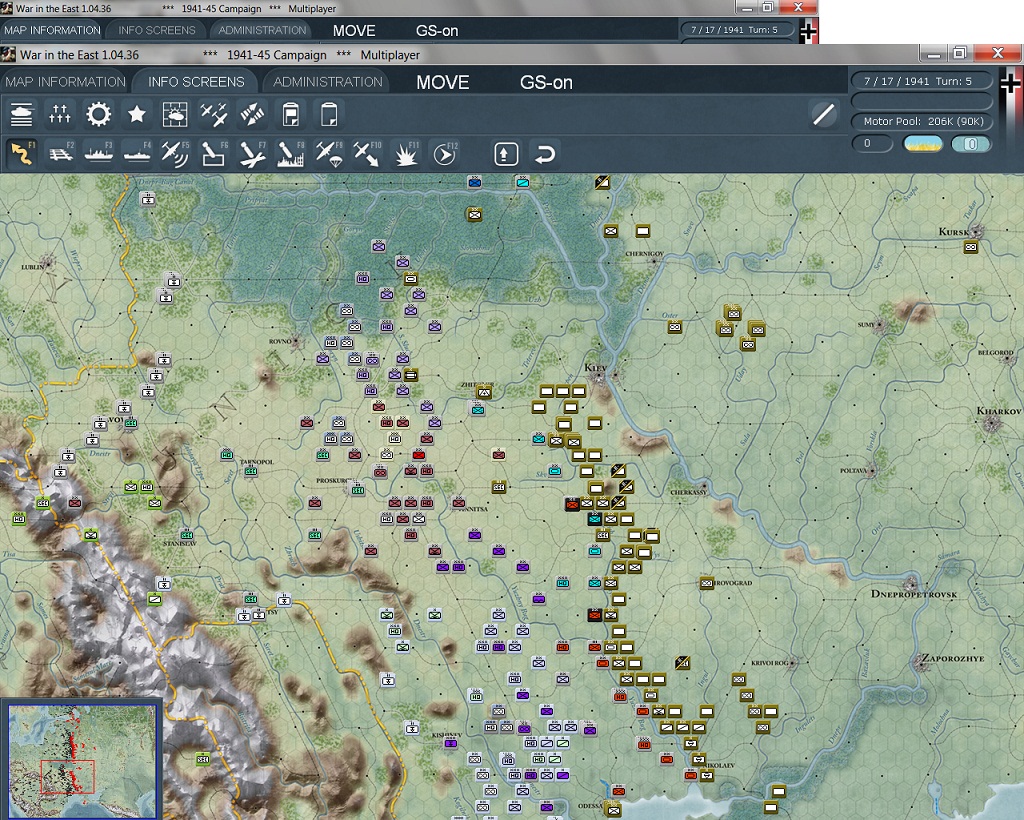1024x820 pixels.
Task: Click the opposing striped arrows icon
Action: [252, 114]
